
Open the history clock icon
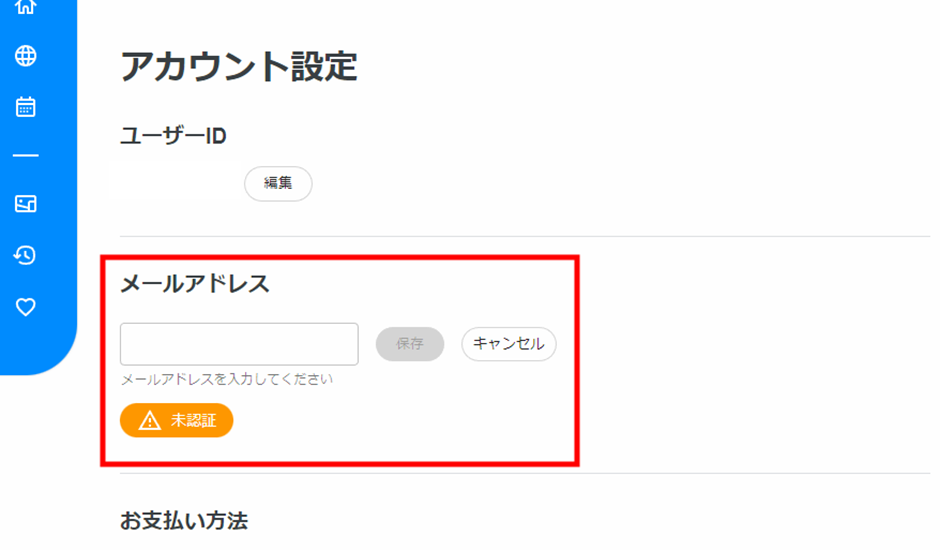[26, 256]
